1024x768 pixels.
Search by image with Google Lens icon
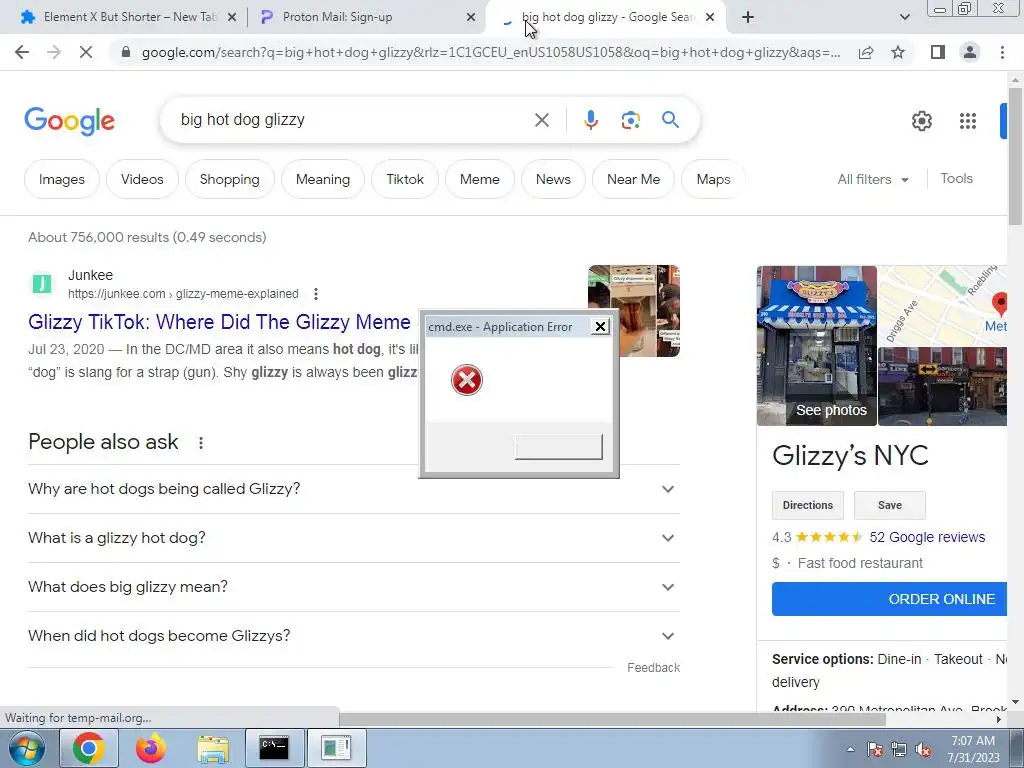[630, 120]
